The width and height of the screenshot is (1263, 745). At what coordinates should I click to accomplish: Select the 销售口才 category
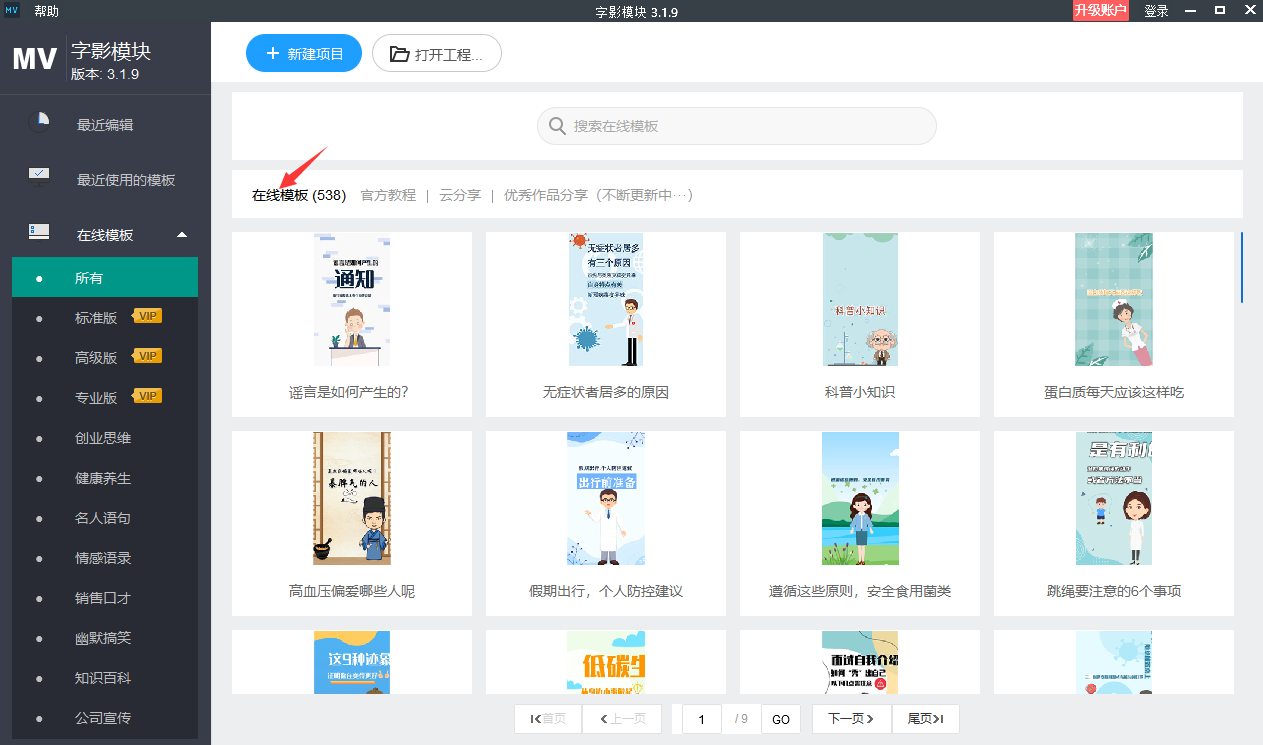pyautogui.click(x=105, y=598)
